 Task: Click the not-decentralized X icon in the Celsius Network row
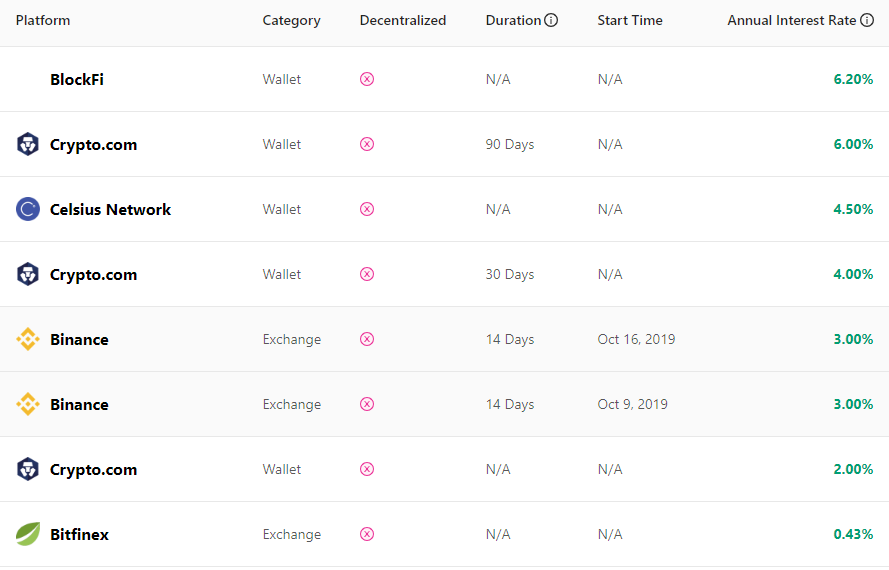pos(367,209)
